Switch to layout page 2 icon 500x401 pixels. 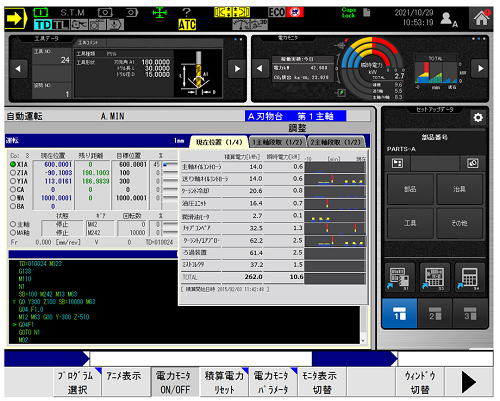[x=435, y=313]
